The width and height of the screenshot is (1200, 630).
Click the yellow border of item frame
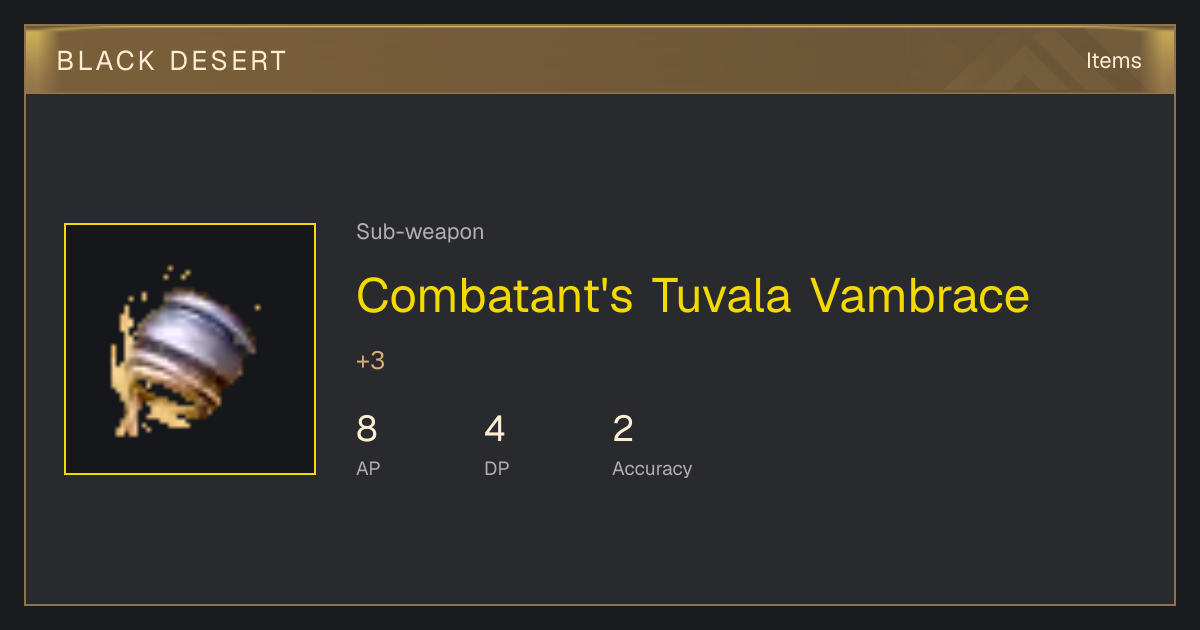click(190, 225)
